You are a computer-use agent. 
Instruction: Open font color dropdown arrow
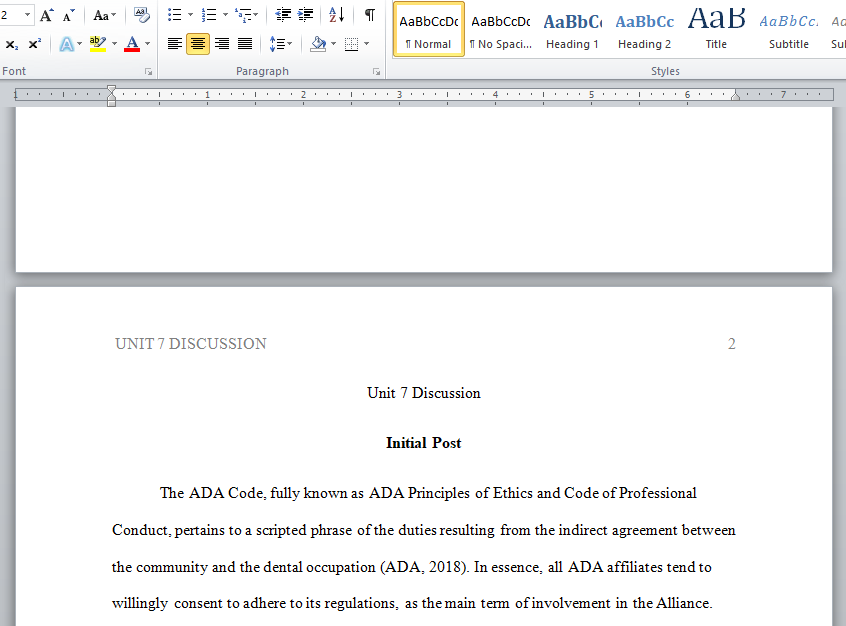pyautogui.click(x=147, y=44)
